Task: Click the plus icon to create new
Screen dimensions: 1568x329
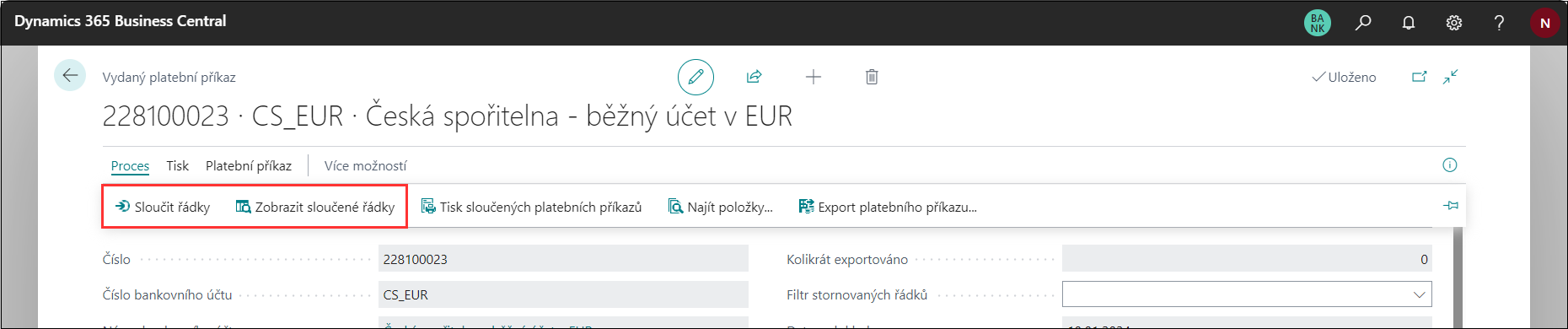Action: coord(813,77)
